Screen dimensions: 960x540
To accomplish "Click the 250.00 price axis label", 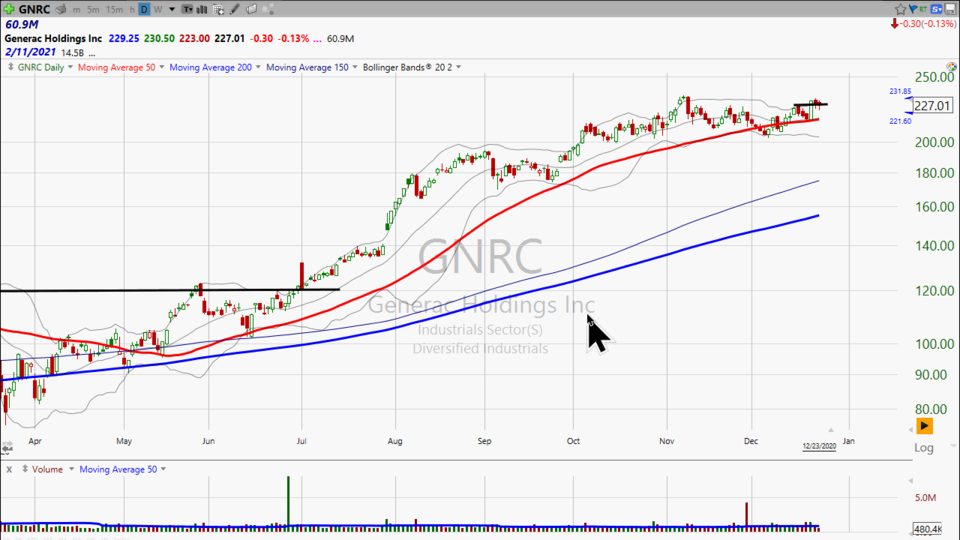I will tap(934, 77).
